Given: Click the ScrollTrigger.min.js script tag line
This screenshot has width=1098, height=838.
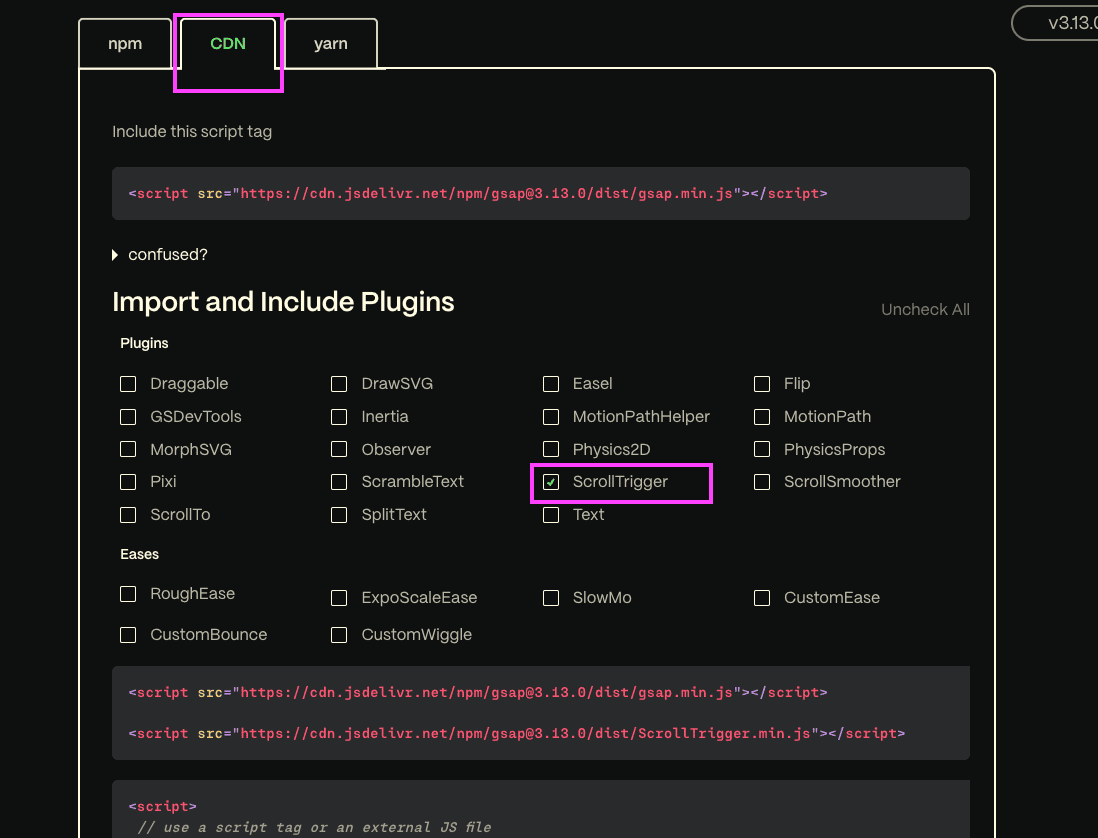Looking at the screenshot, I should tap(516, 733).
